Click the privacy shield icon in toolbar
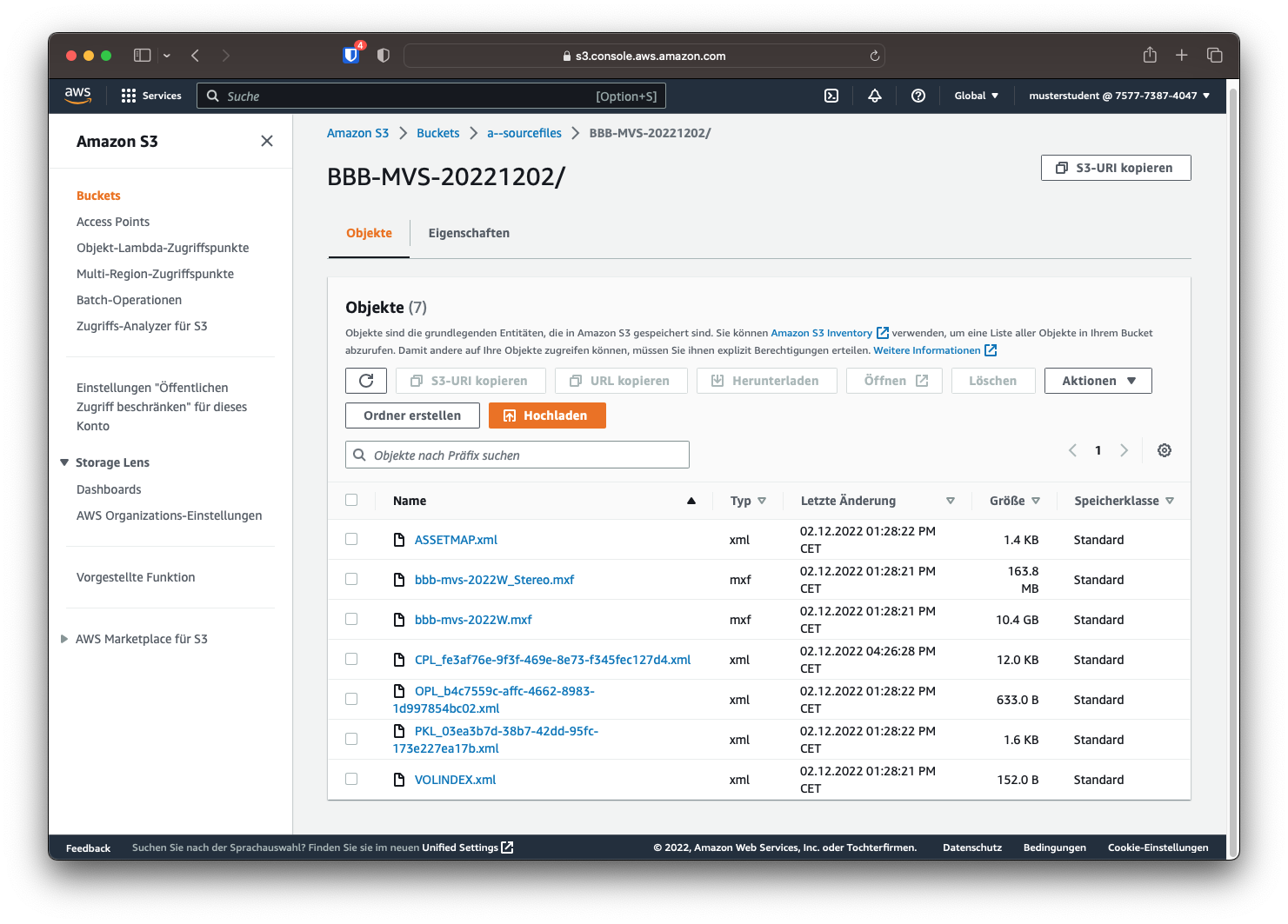Image resolution: width=1288 pixels, height=924 pixels. click(x=384, y=56)
